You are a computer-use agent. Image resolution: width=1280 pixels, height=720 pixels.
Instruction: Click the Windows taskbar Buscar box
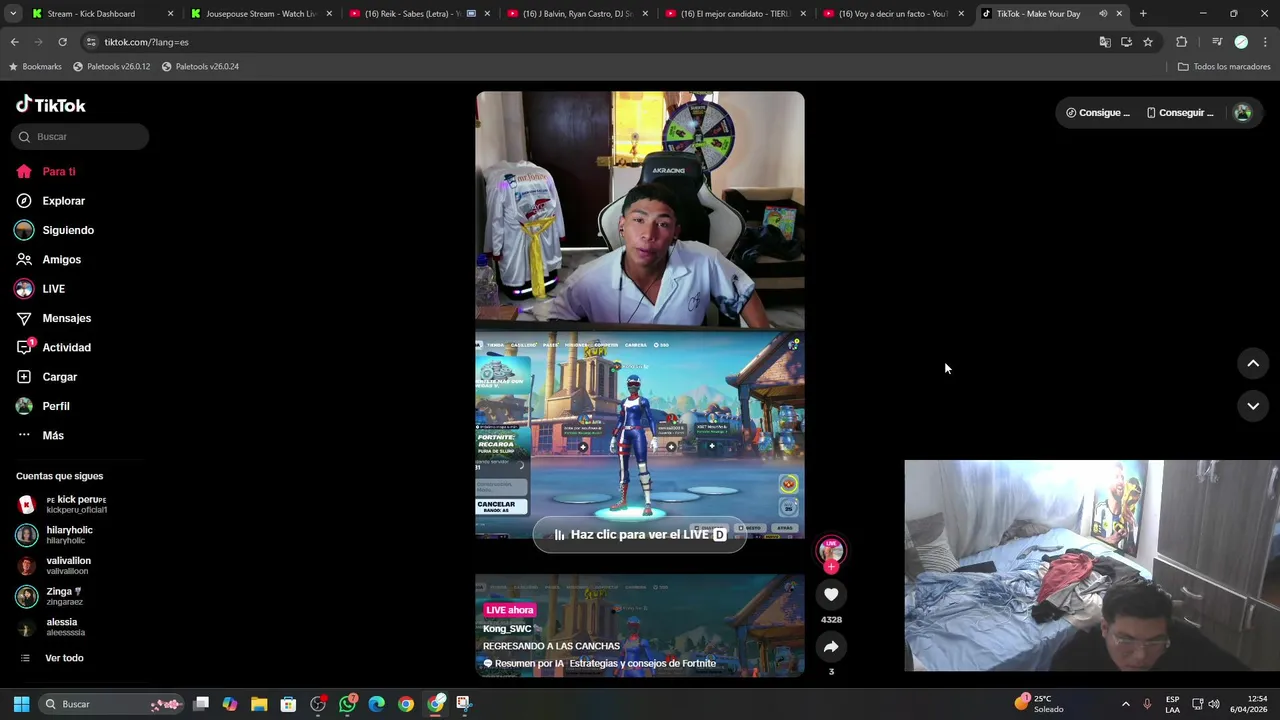tap(112, 704)
